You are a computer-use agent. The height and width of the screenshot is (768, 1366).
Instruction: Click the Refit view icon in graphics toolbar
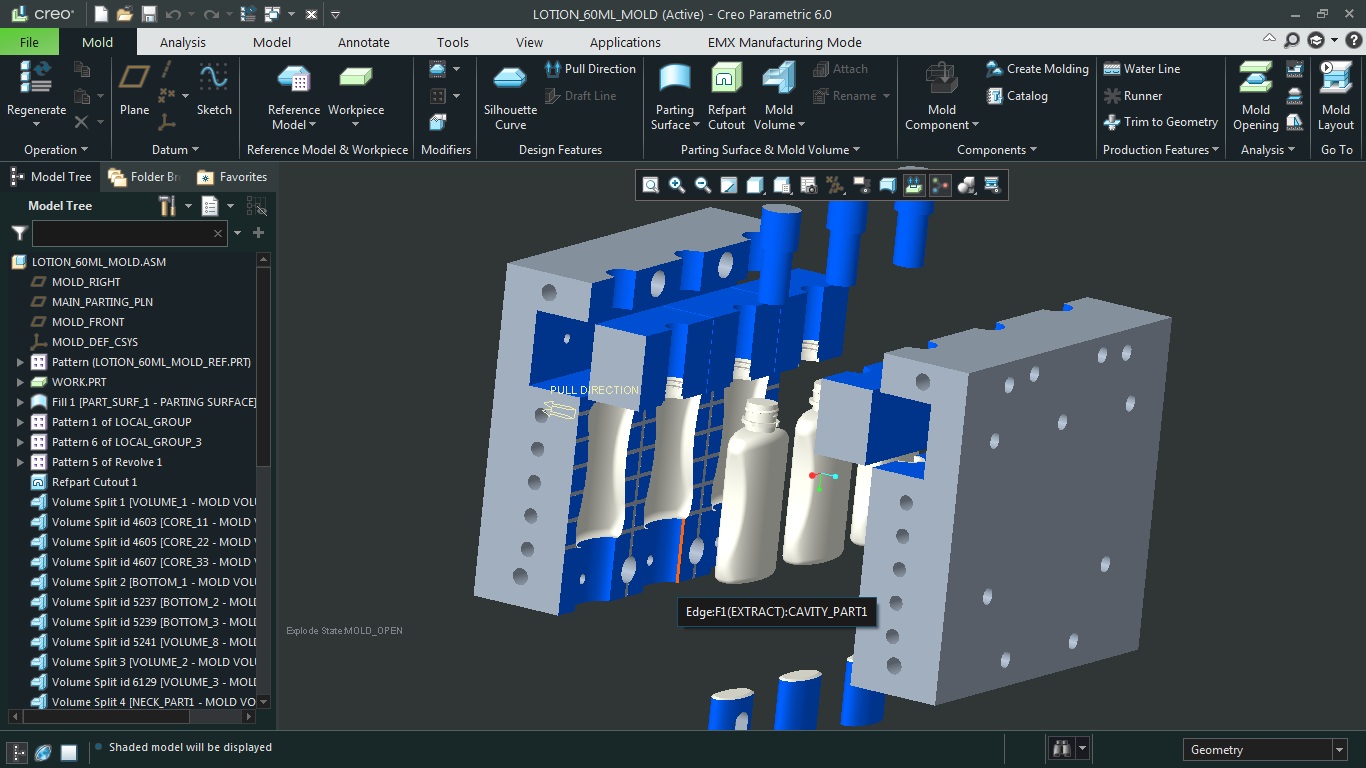click(x=651, y=185)
